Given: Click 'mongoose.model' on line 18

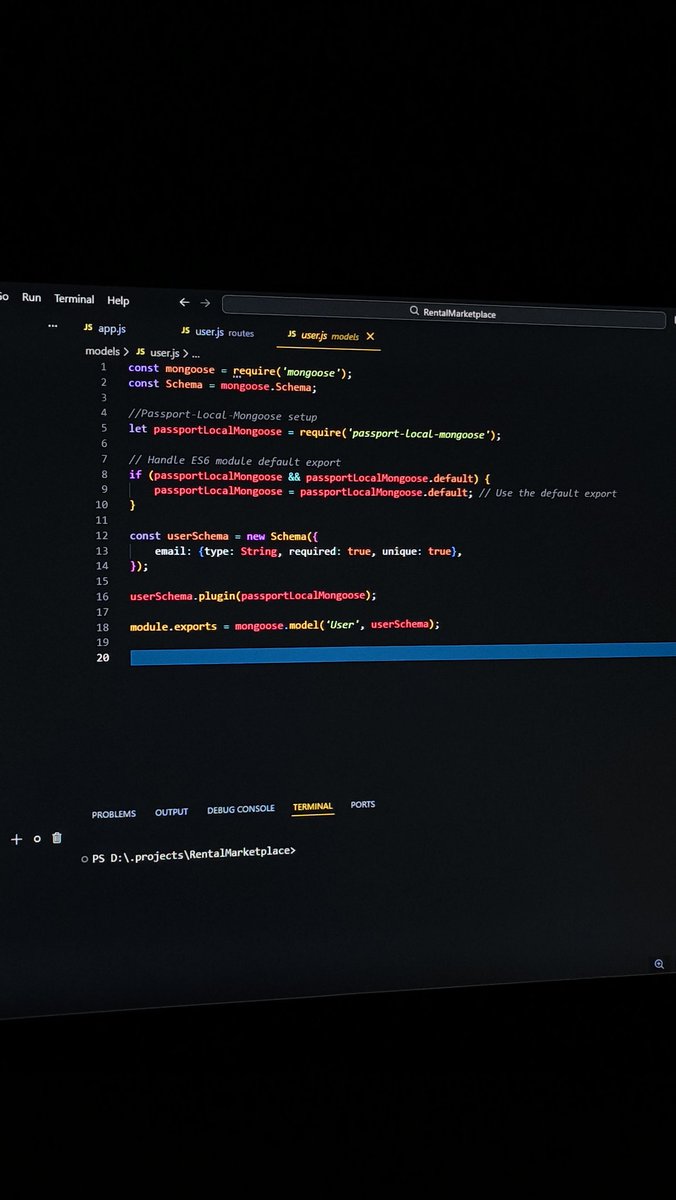Looking at the screenshot, I should pos(279,625).
